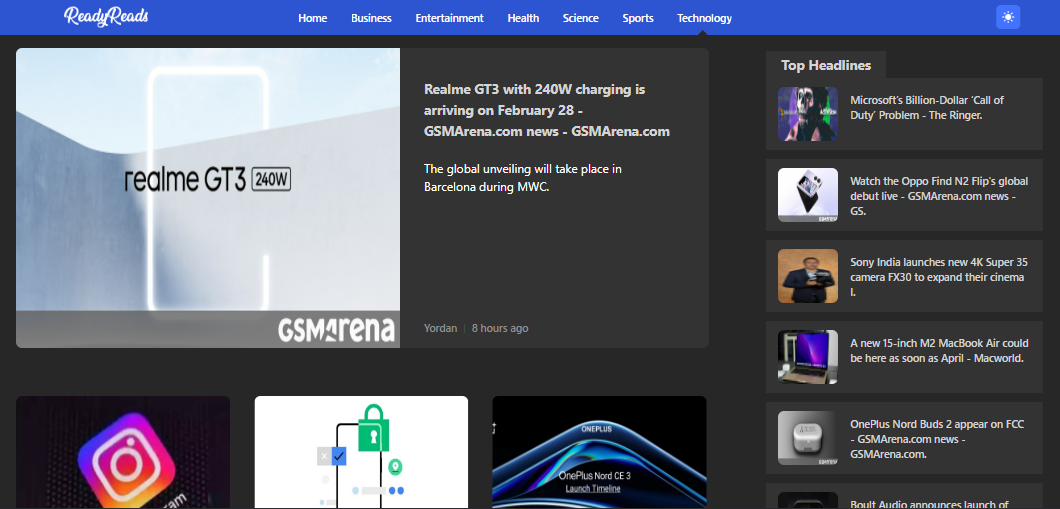Open the Business section
Screen dimensions: 1060x509
coord(371,18)
